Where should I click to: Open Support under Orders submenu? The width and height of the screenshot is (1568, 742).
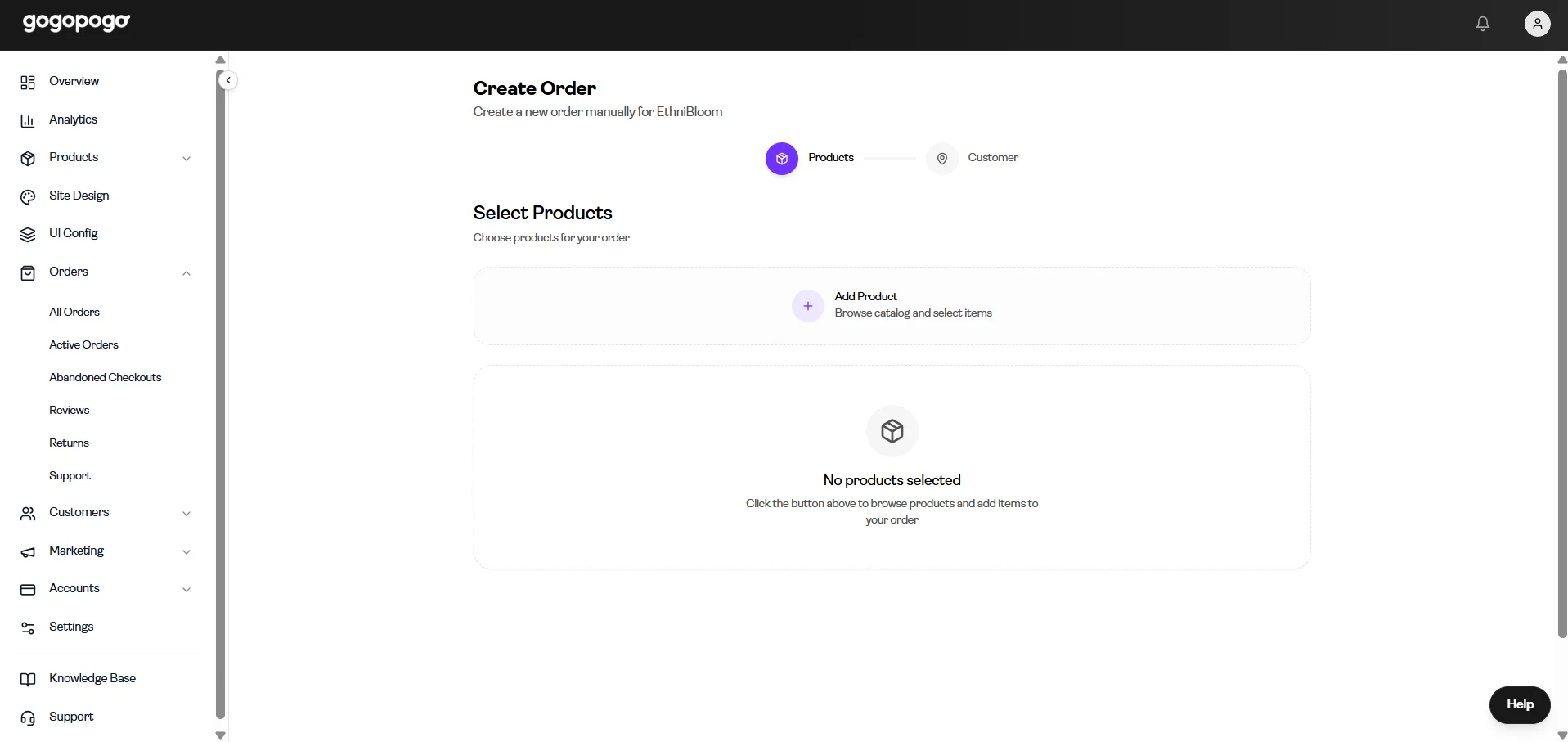pyautogui.click(x=70, y=475)
